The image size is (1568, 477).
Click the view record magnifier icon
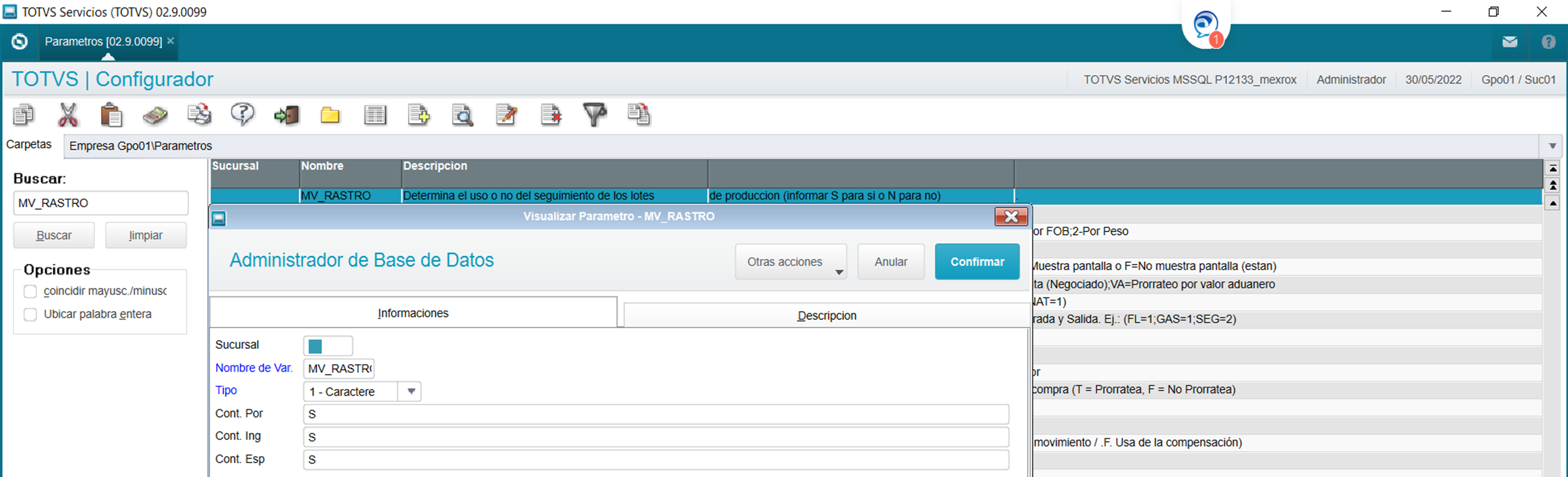[462, 115]
